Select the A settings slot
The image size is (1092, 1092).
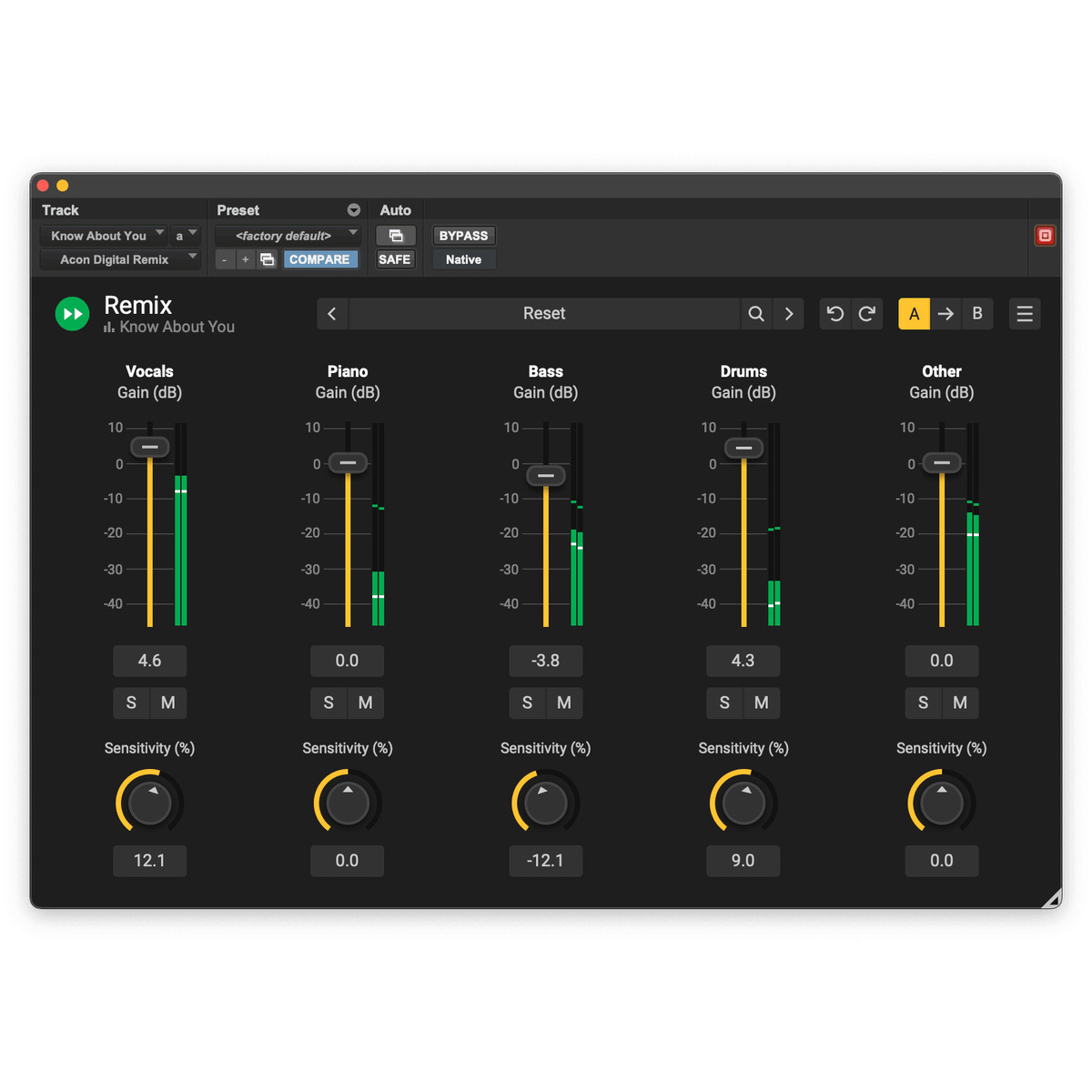click(x=914, y=314)
